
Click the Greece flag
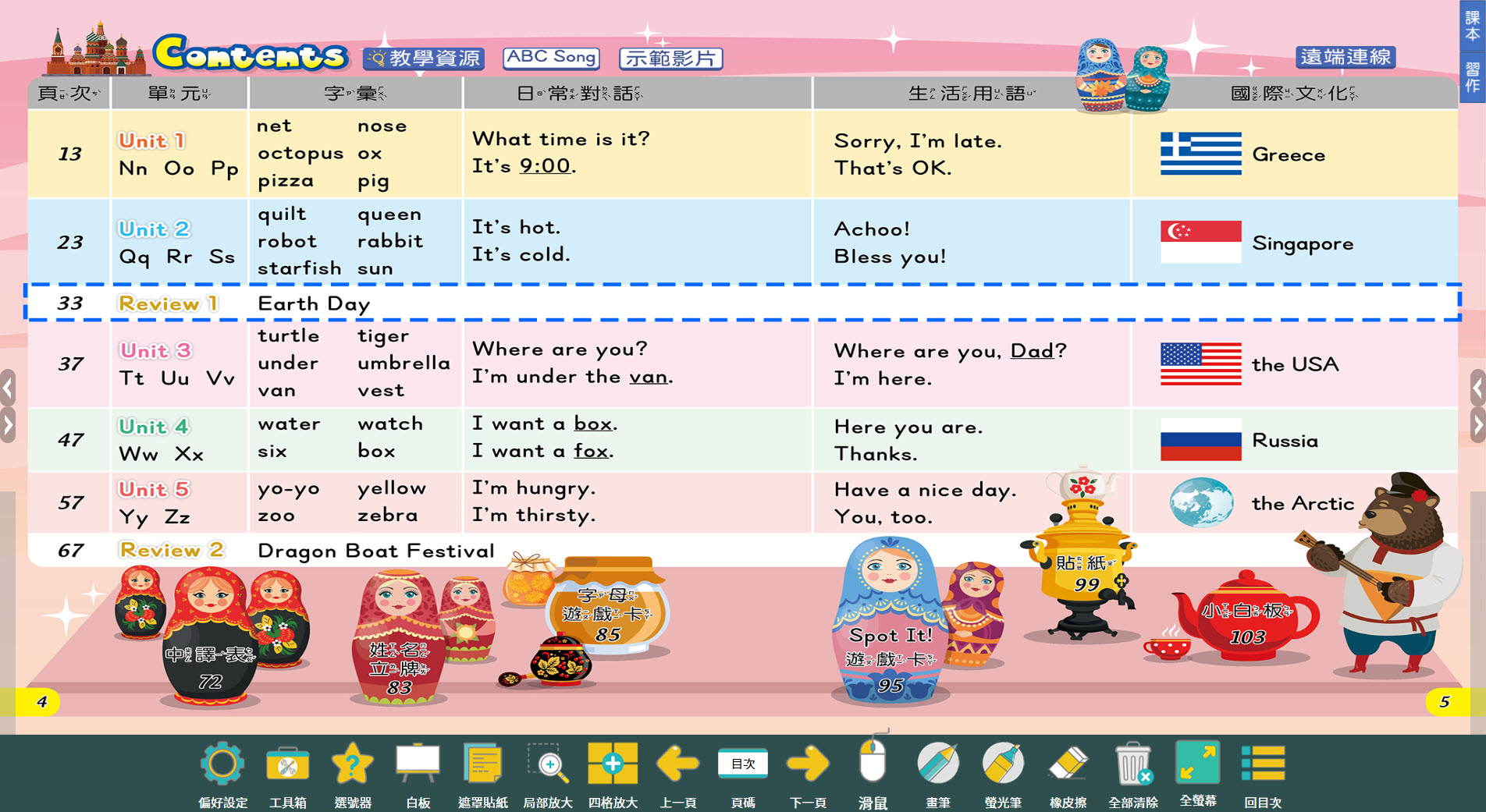tap(1200, 154)
